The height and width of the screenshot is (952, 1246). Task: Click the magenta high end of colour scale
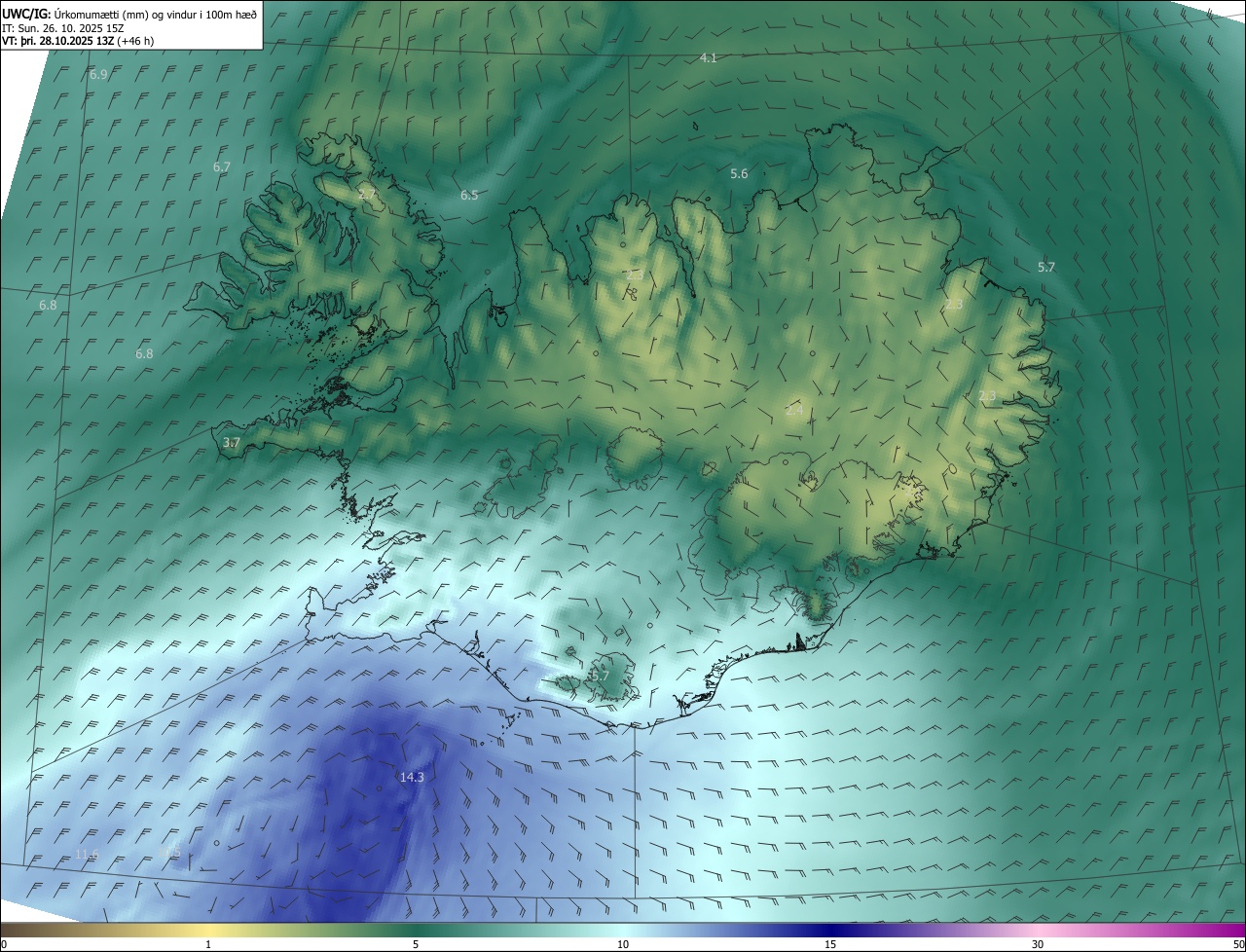[x=1212, y=930]
